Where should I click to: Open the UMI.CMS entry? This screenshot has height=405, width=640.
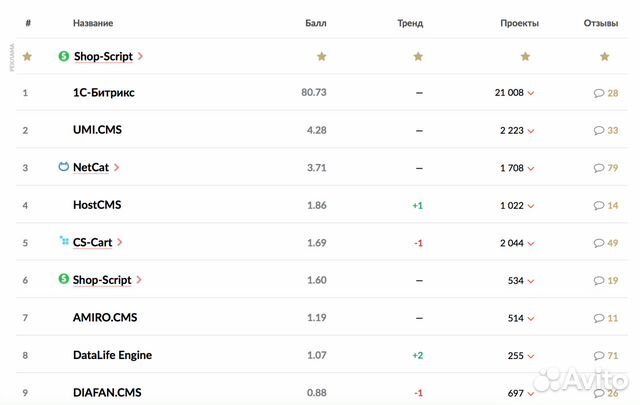97,130
